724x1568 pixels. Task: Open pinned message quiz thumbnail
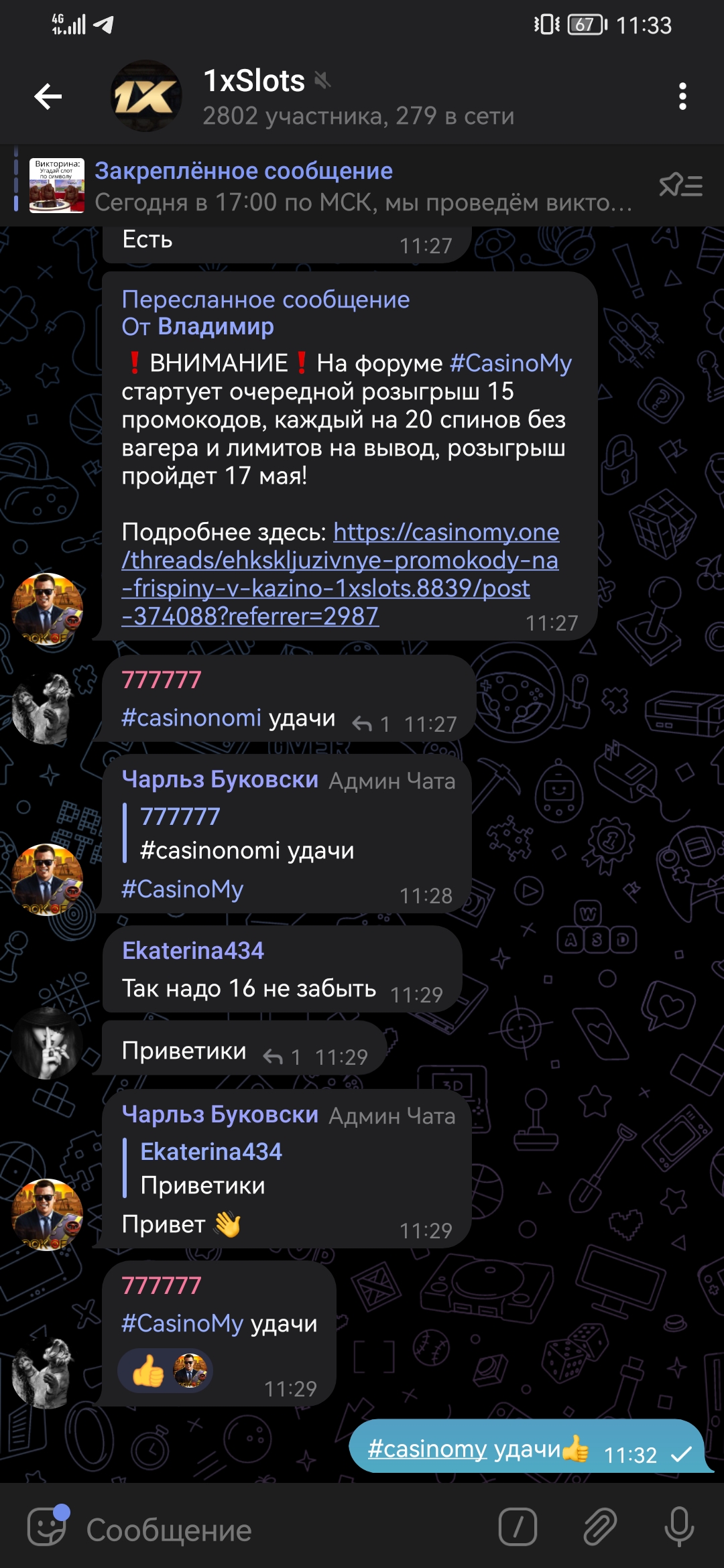tap(57, 186)
